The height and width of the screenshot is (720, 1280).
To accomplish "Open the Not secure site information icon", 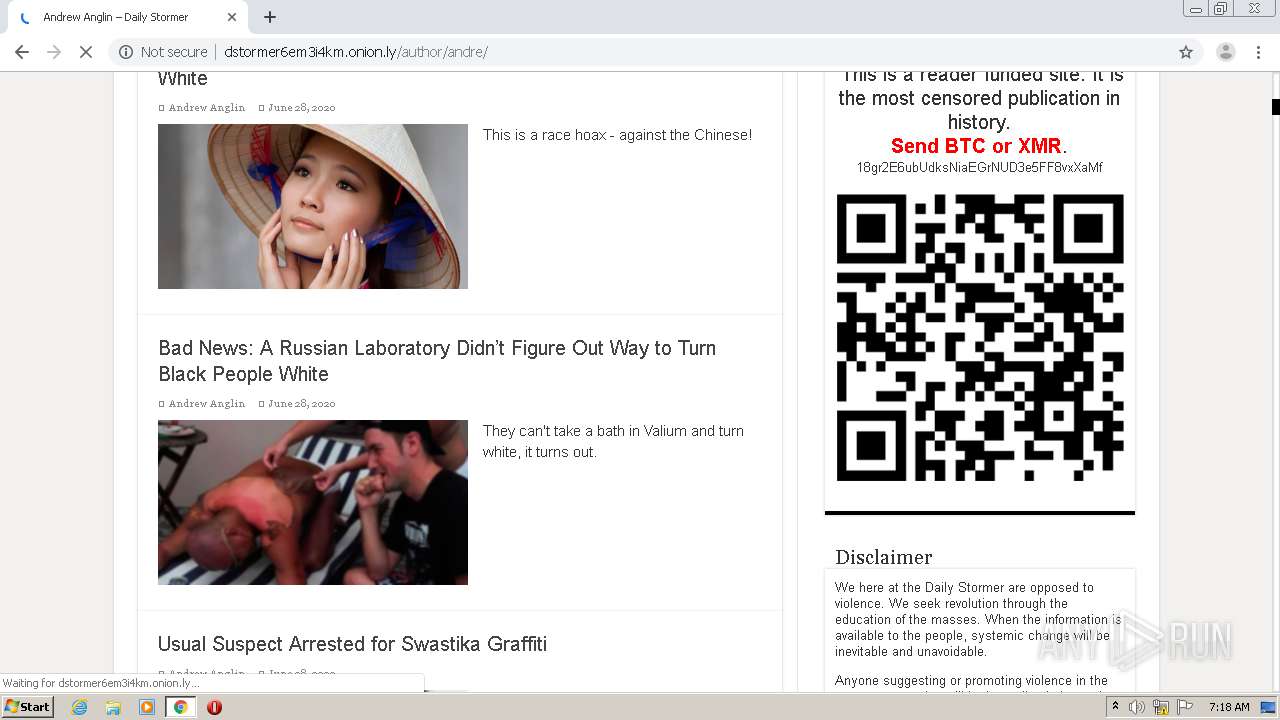I will coord(126,52).
